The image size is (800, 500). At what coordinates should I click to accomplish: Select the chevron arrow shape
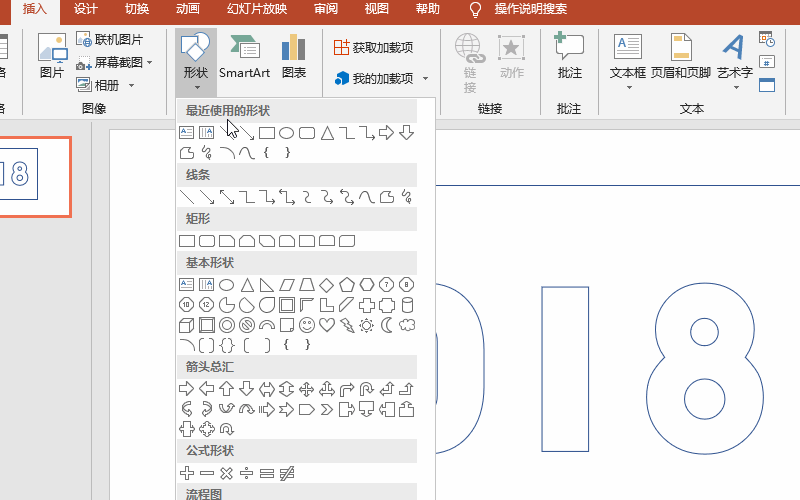(x=327, y=409)
